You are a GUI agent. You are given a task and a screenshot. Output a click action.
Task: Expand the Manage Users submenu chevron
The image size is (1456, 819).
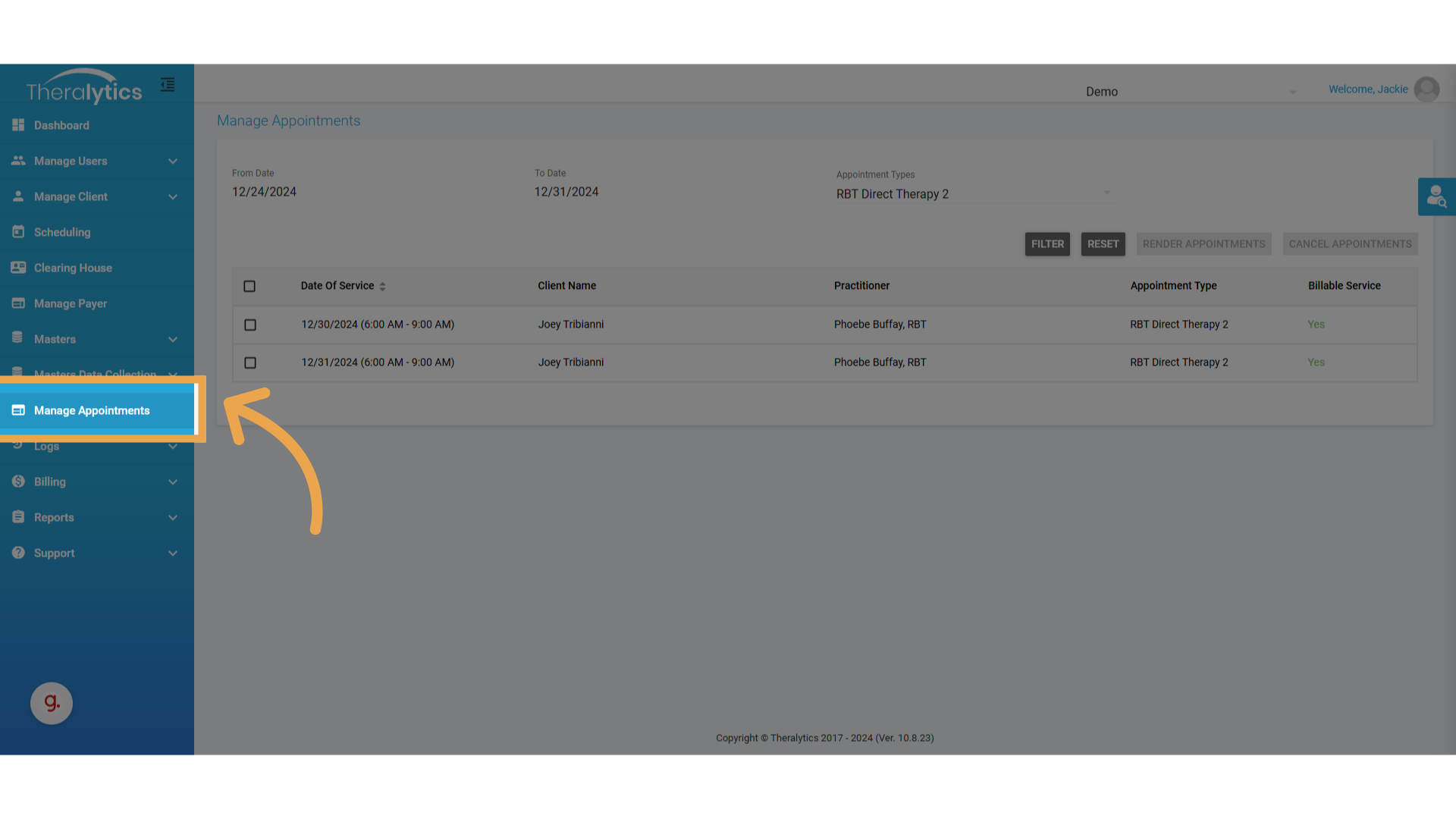click(x=173, y=162)
